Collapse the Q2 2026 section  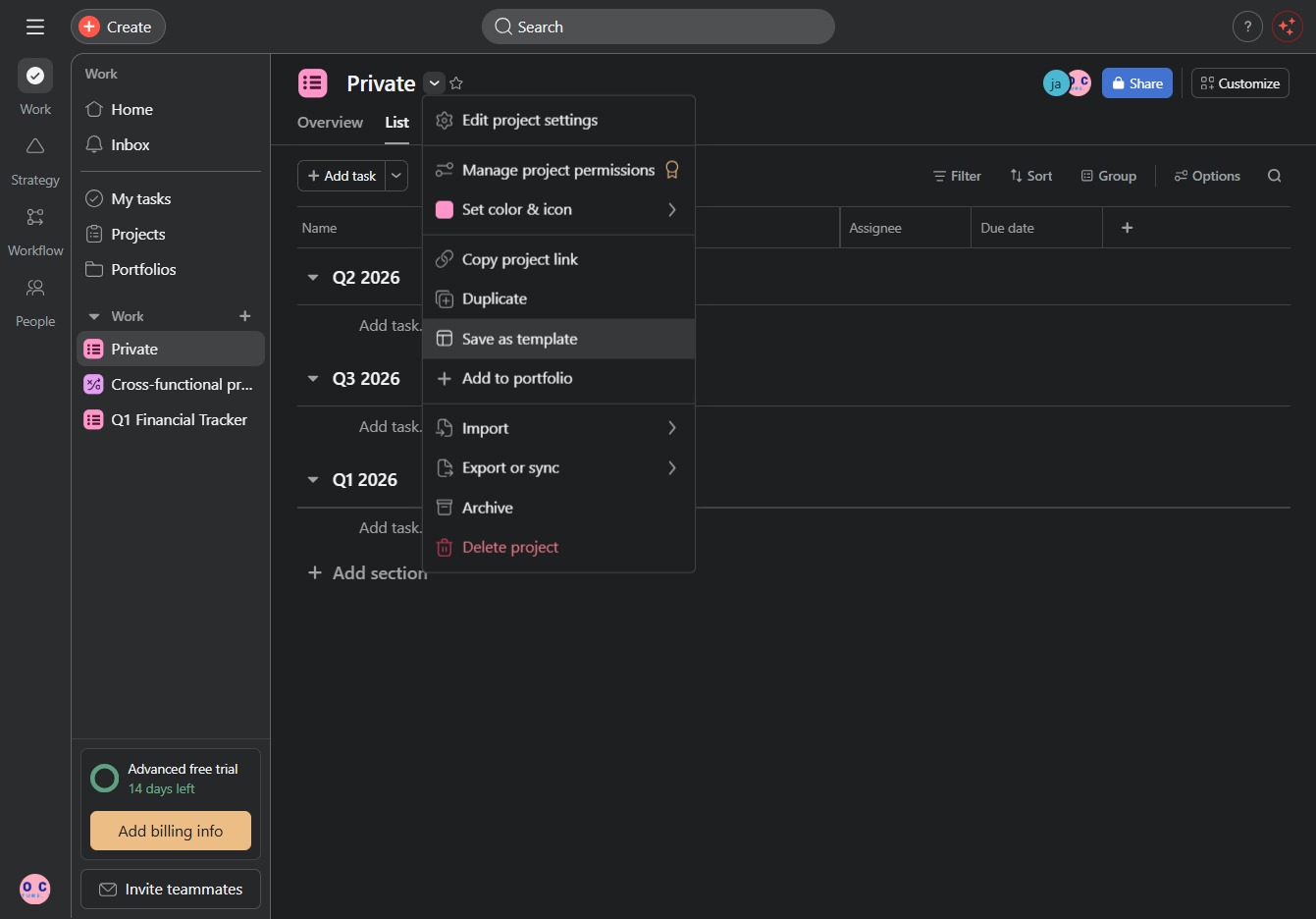(x=313, y=278)
